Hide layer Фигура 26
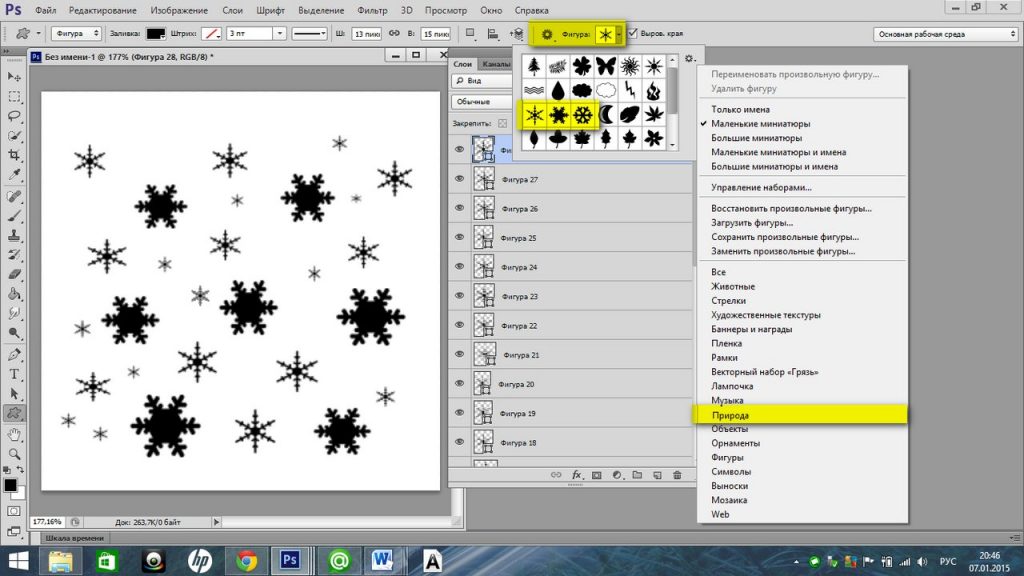1024x576 pixels. (x=459, y=208)
